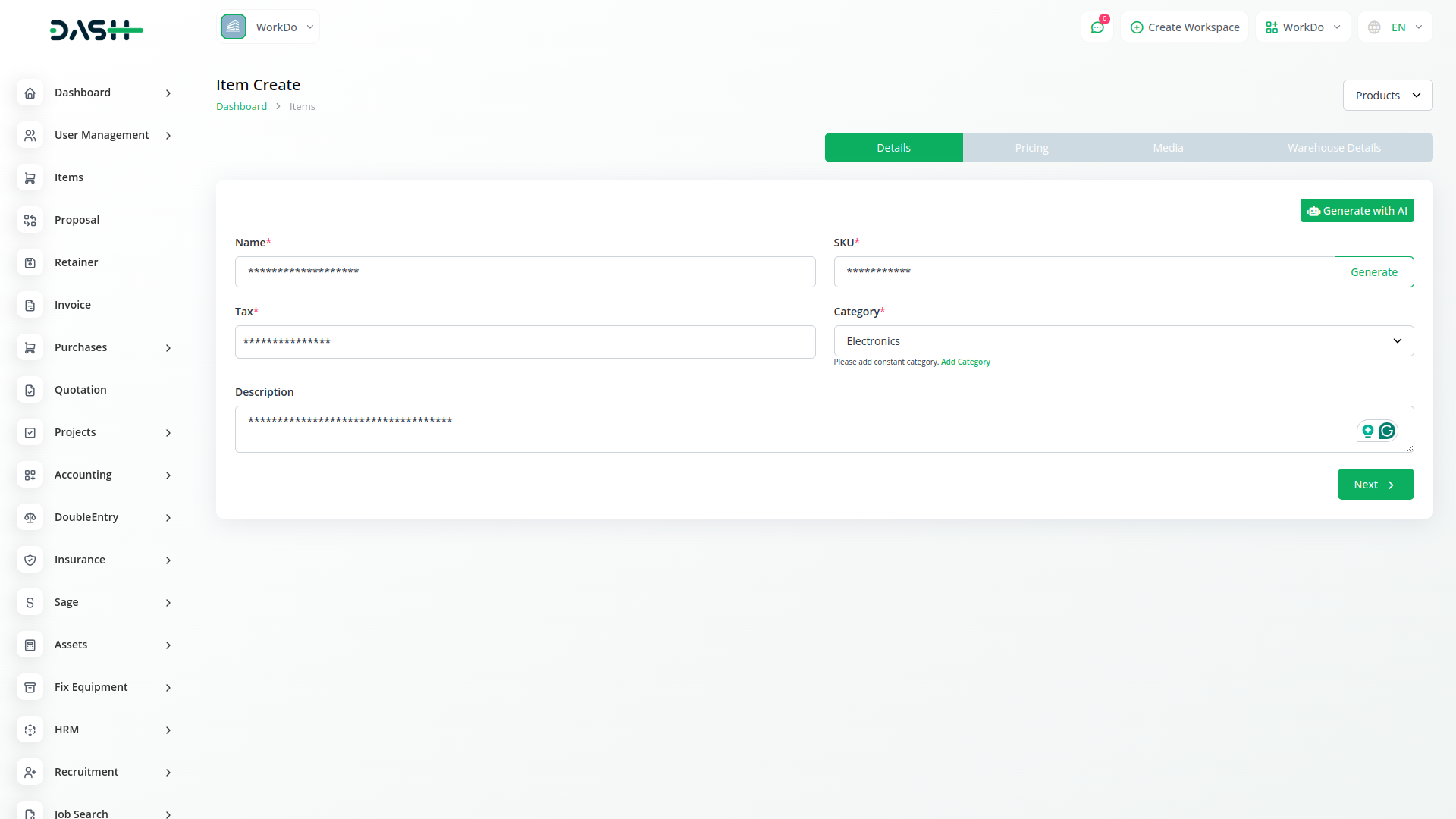Click the Items cart icon in sidebar
Image resolution: width=1456 pixels, height=819 pixels.
[30, 177]
